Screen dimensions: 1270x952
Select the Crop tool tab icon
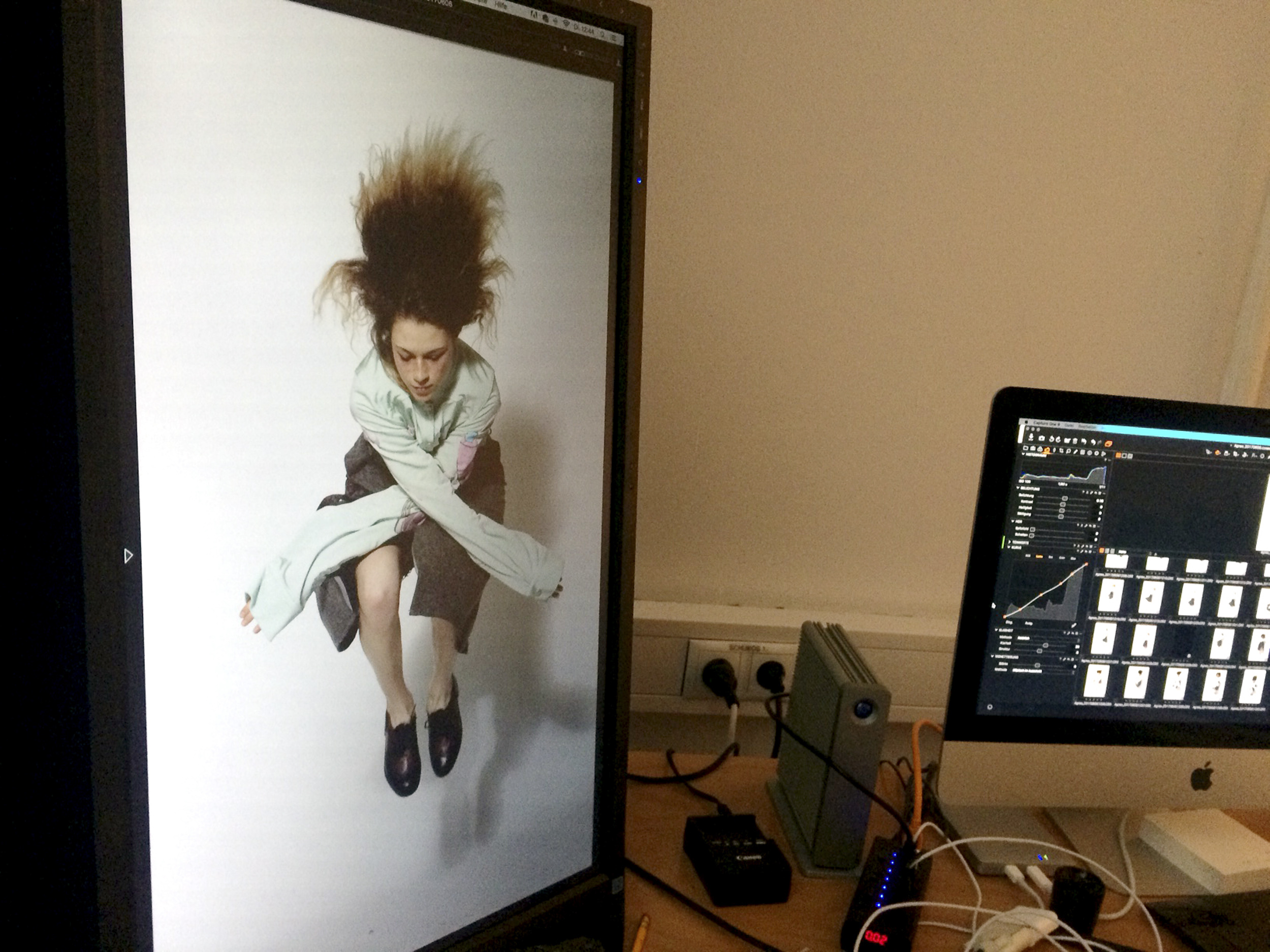1061,451
